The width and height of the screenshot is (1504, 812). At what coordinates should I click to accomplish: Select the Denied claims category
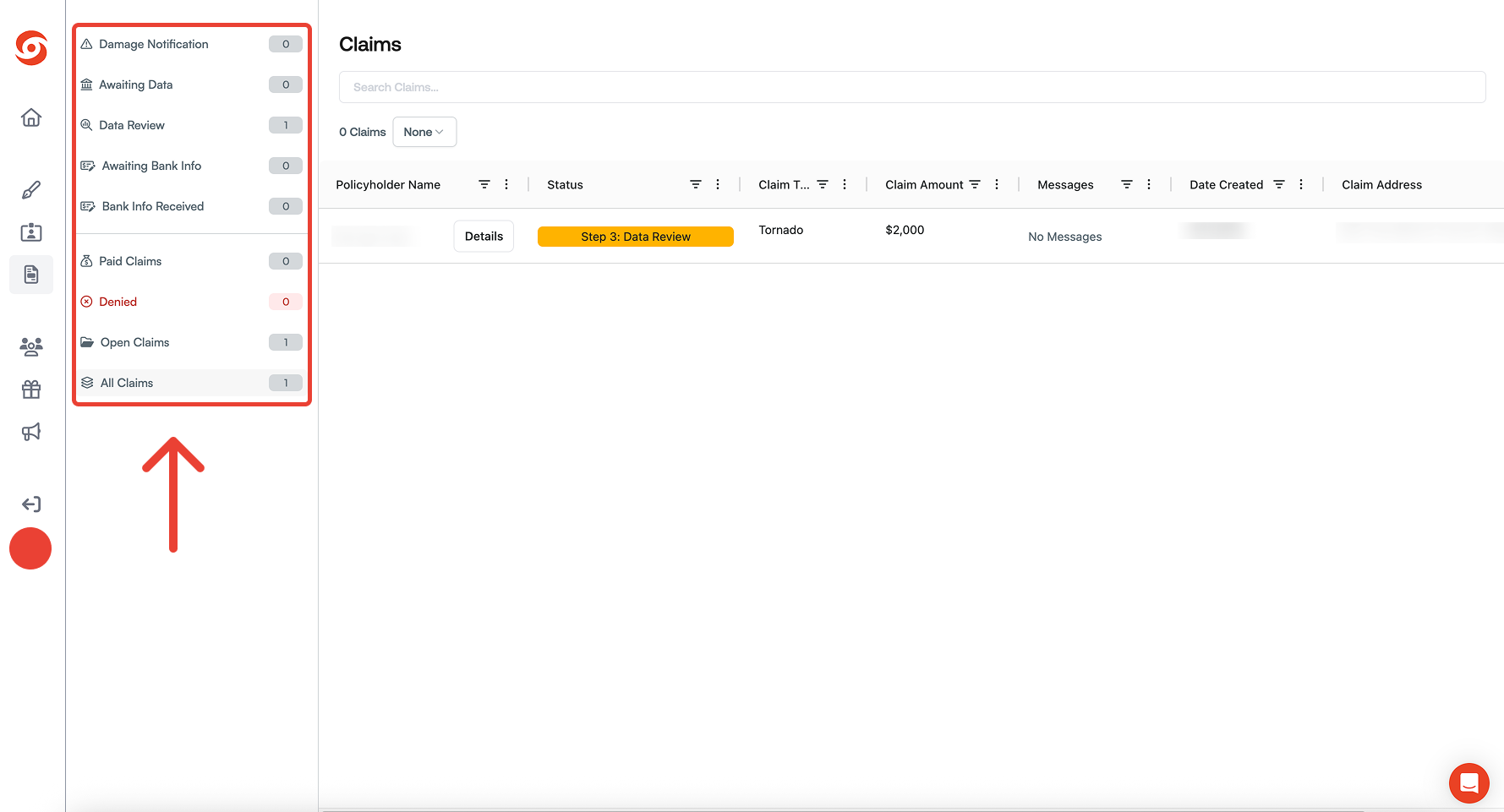pyautogui.click(x=118, y=301)
